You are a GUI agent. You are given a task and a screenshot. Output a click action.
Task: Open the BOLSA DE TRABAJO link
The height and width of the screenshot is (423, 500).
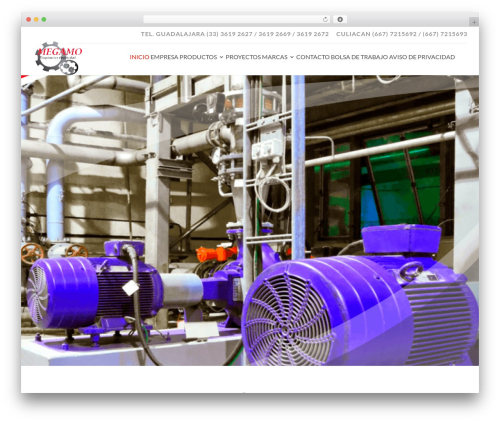359,57
